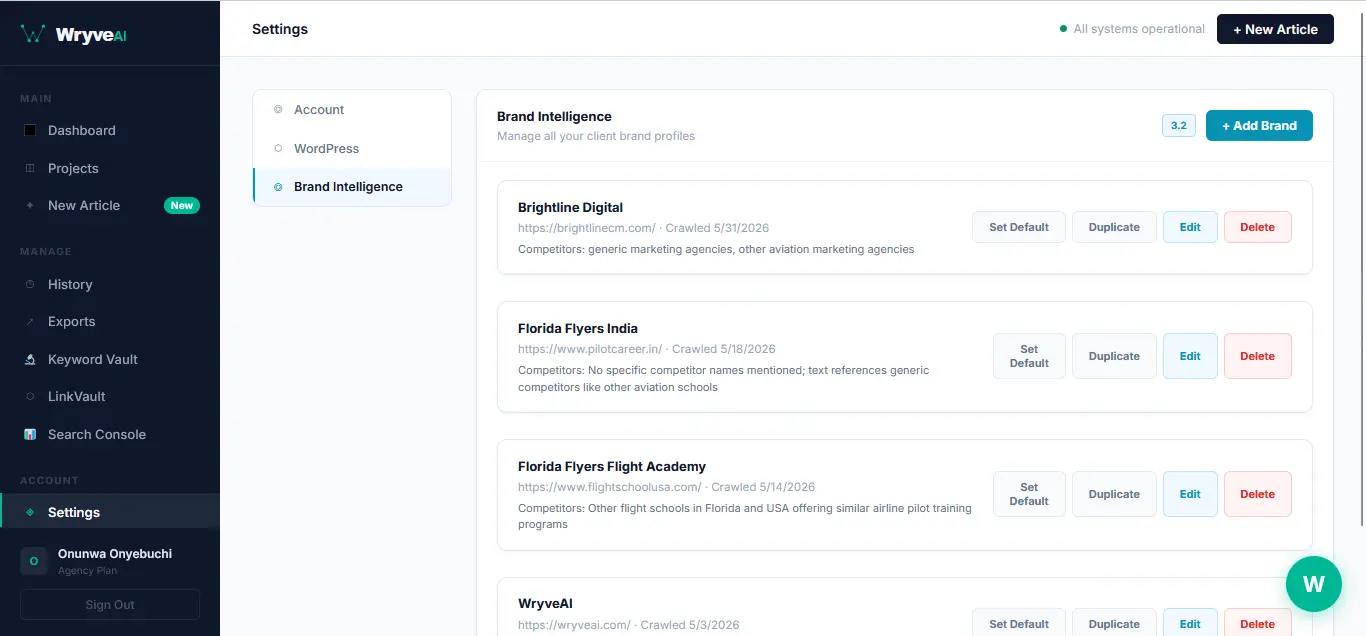Click the Projects icon in sidebar
1366x636 pixels.
(x=30, y=168)
